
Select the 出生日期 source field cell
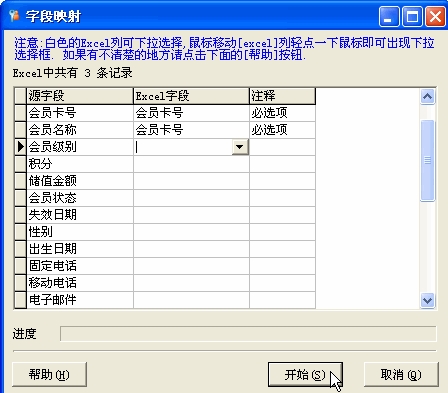[x=80, y=249]
